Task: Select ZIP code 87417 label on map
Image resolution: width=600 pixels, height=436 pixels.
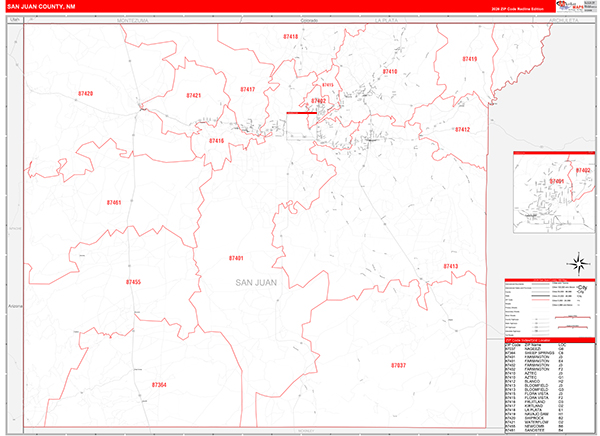Action: [x=248, y=90]
